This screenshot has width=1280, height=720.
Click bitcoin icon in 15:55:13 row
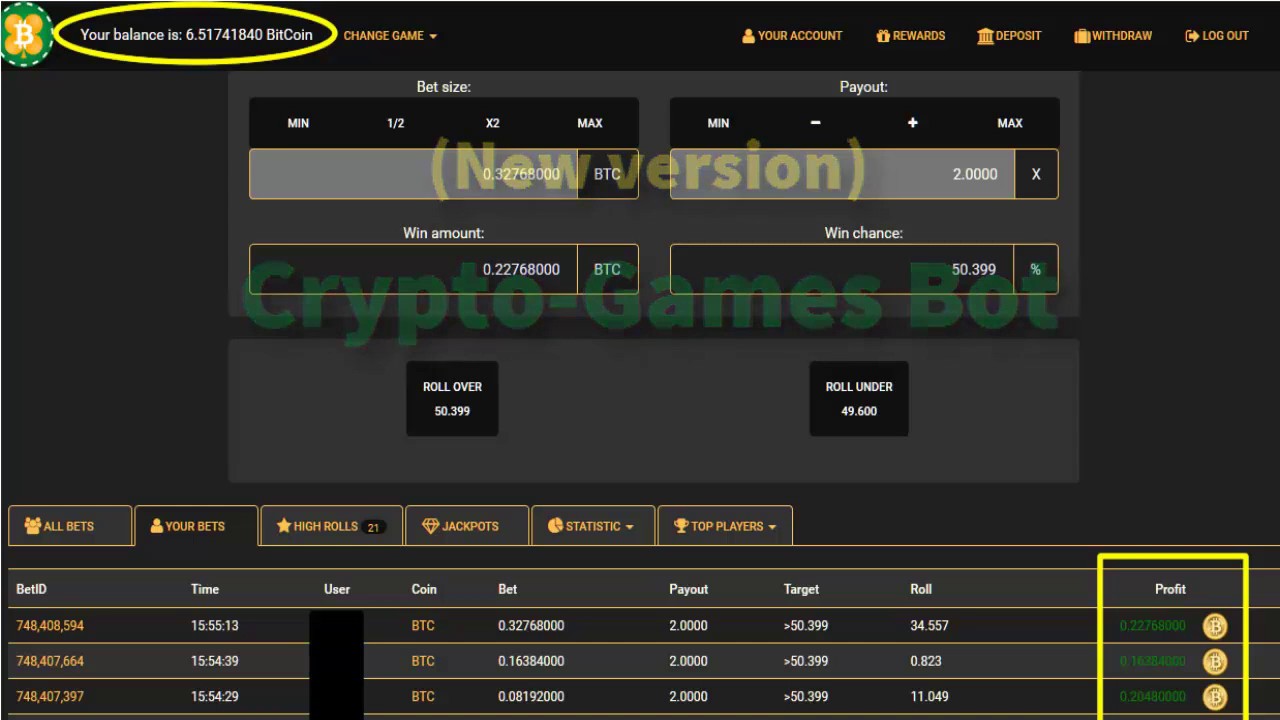[1215, 626]
